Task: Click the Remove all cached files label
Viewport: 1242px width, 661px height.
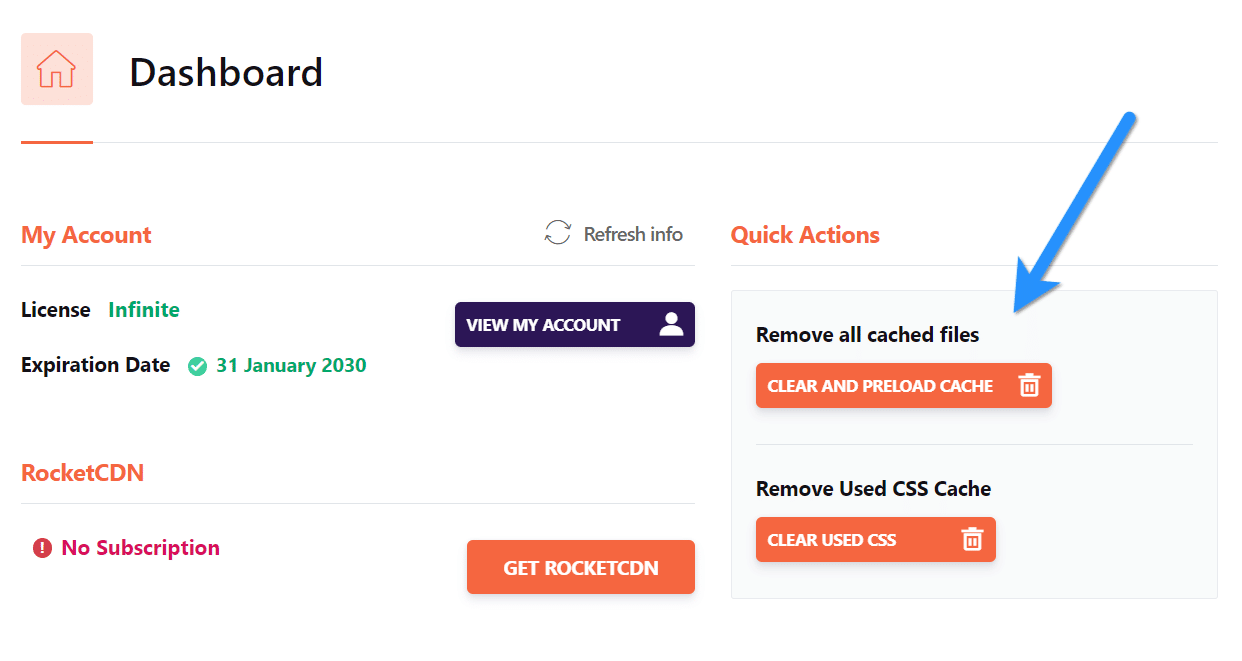Action: pos(868,334)
